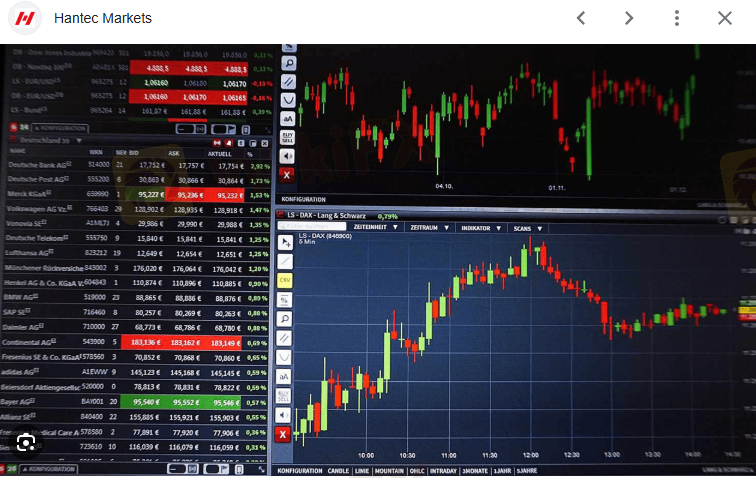Click the red 95,236 € Merck ask cell
The height and width of the screenshot is (478, 756).
(186, 195)
